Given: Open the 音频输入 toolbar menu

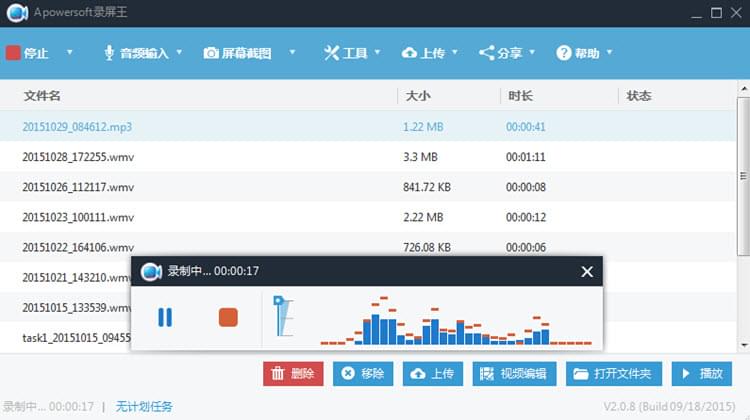Looking at the screenshot, I should coord(144,53).
